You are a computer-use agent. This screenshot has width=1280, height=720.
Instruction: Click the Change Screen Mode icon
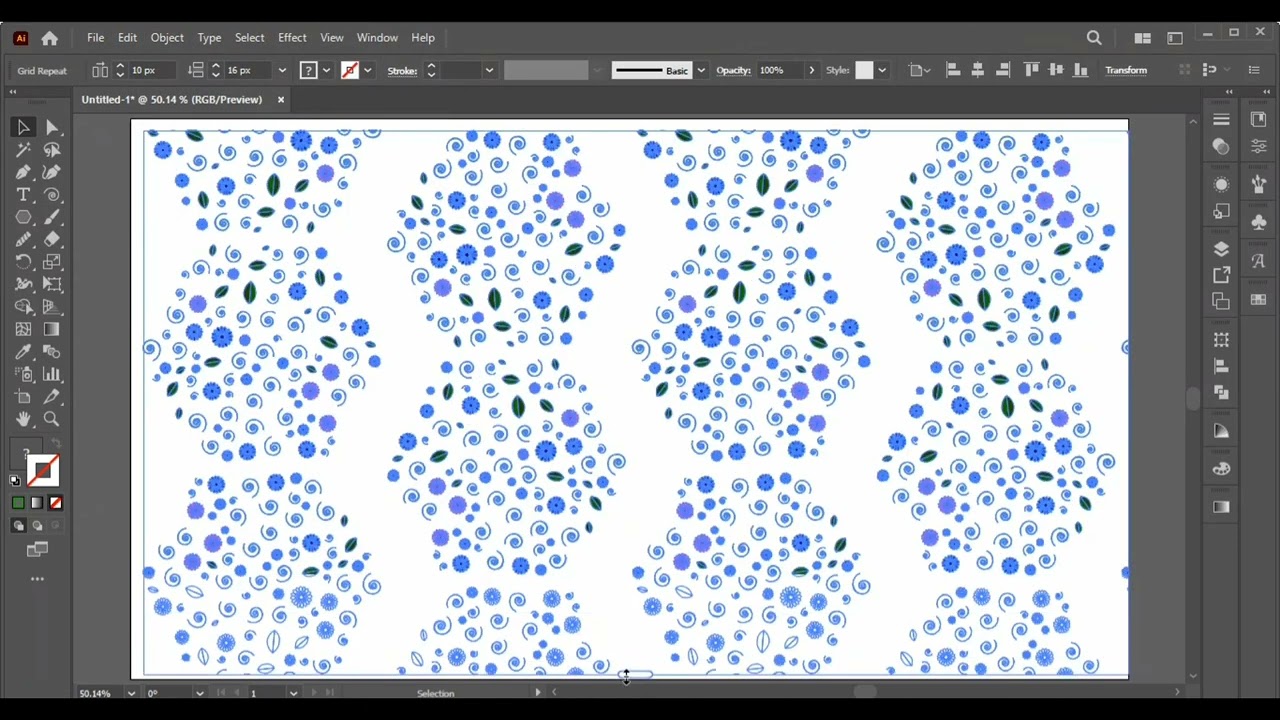click(37, 549)
